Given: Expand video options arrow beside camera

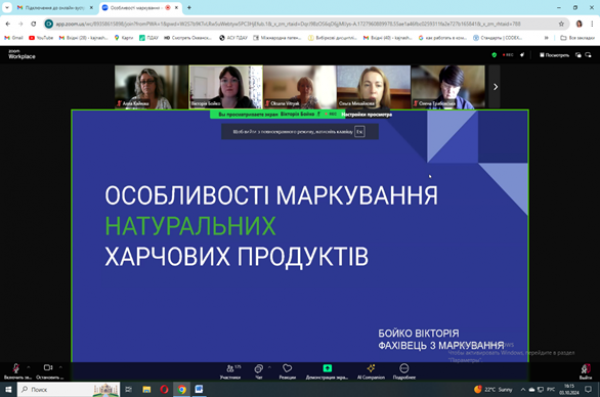Looking at the screenshot, I should (x=60, y=367).
